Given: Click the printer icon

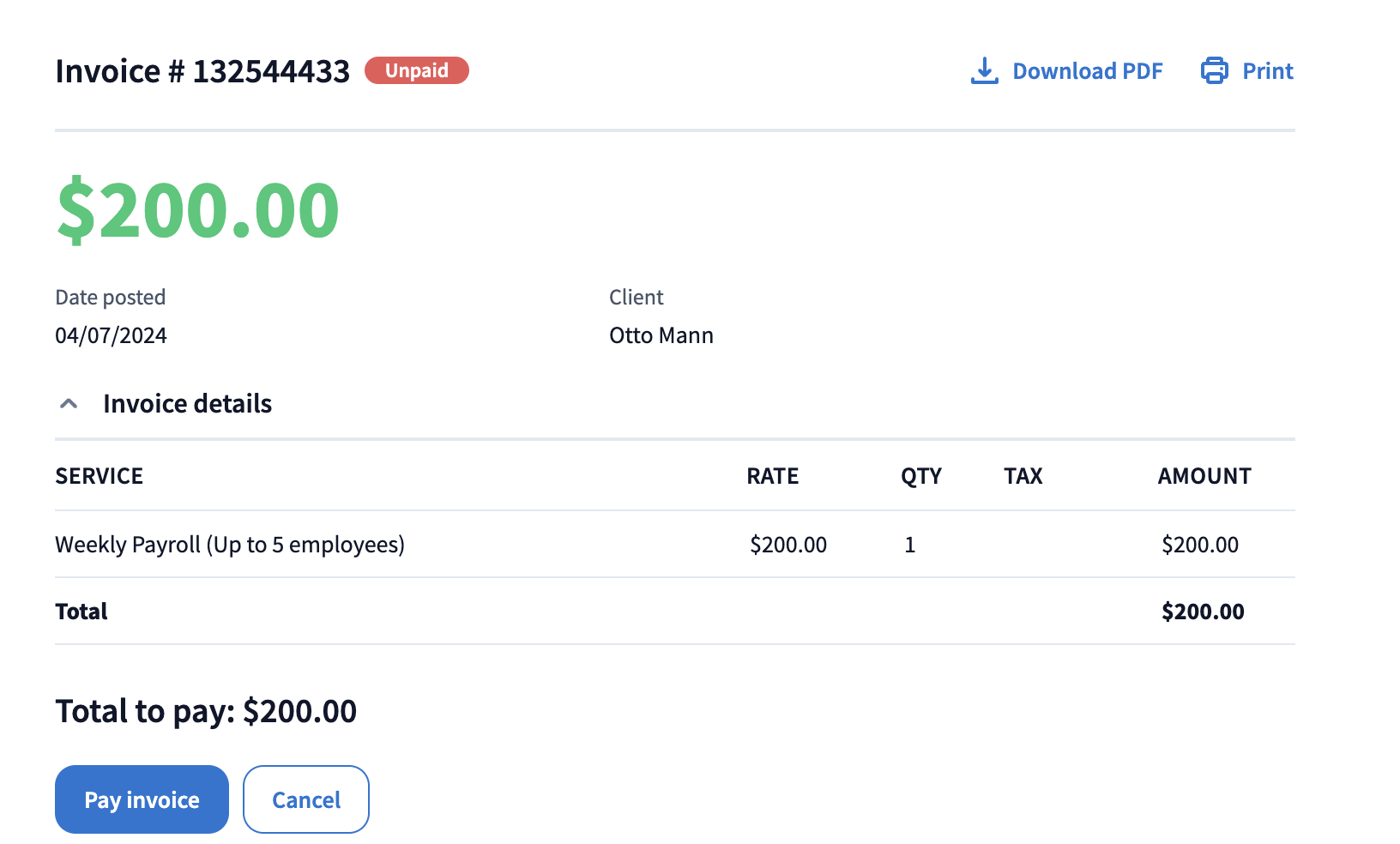Looking at the screenshot, I should (x=1214, y=71).
